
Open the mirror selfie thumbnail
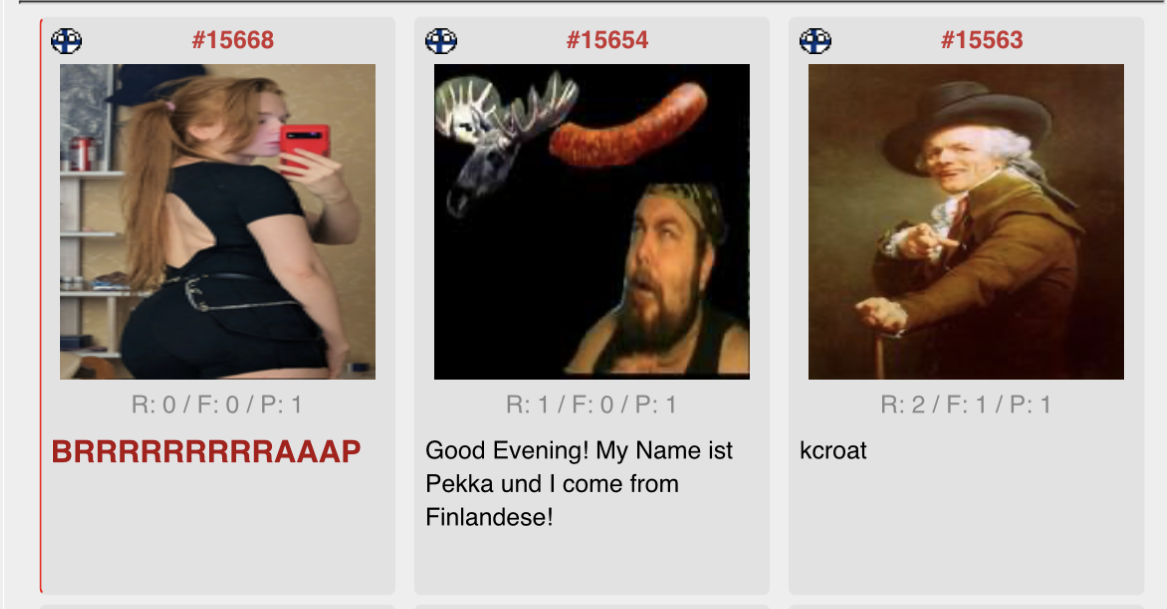[217, 222]
